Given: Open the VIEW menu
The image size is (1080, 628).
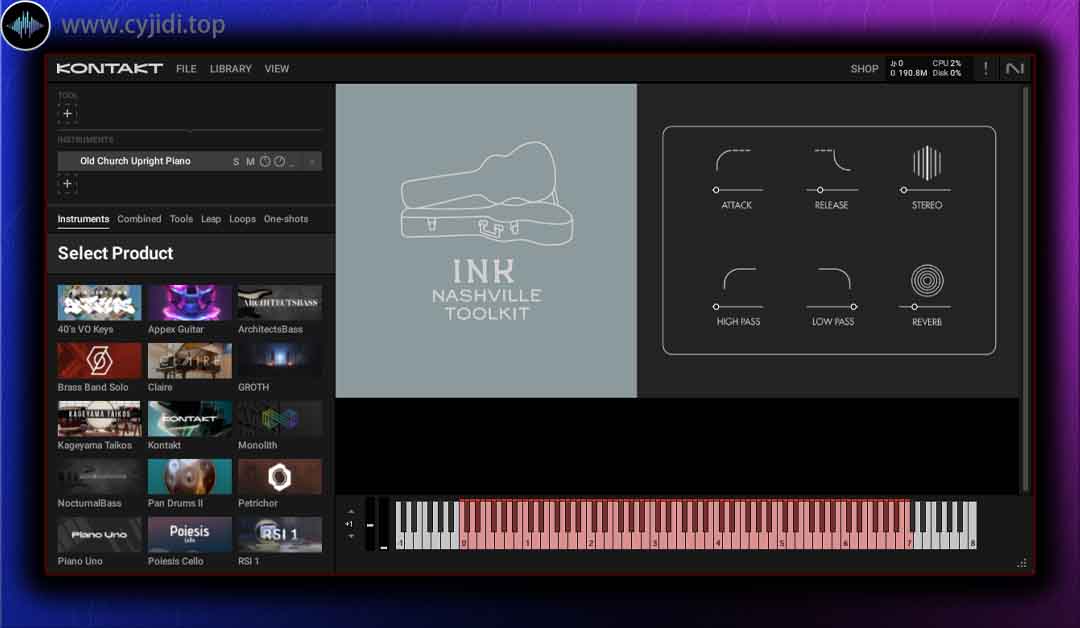Looking at the screenshot, I should pos(277,69).
